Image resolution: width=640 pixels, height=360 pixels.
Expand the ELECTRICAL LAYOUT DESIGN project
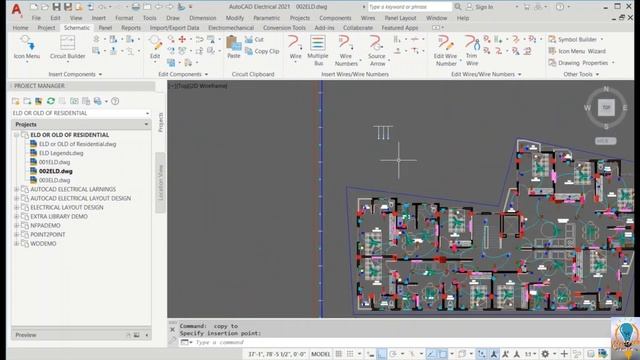click(16, 207)
